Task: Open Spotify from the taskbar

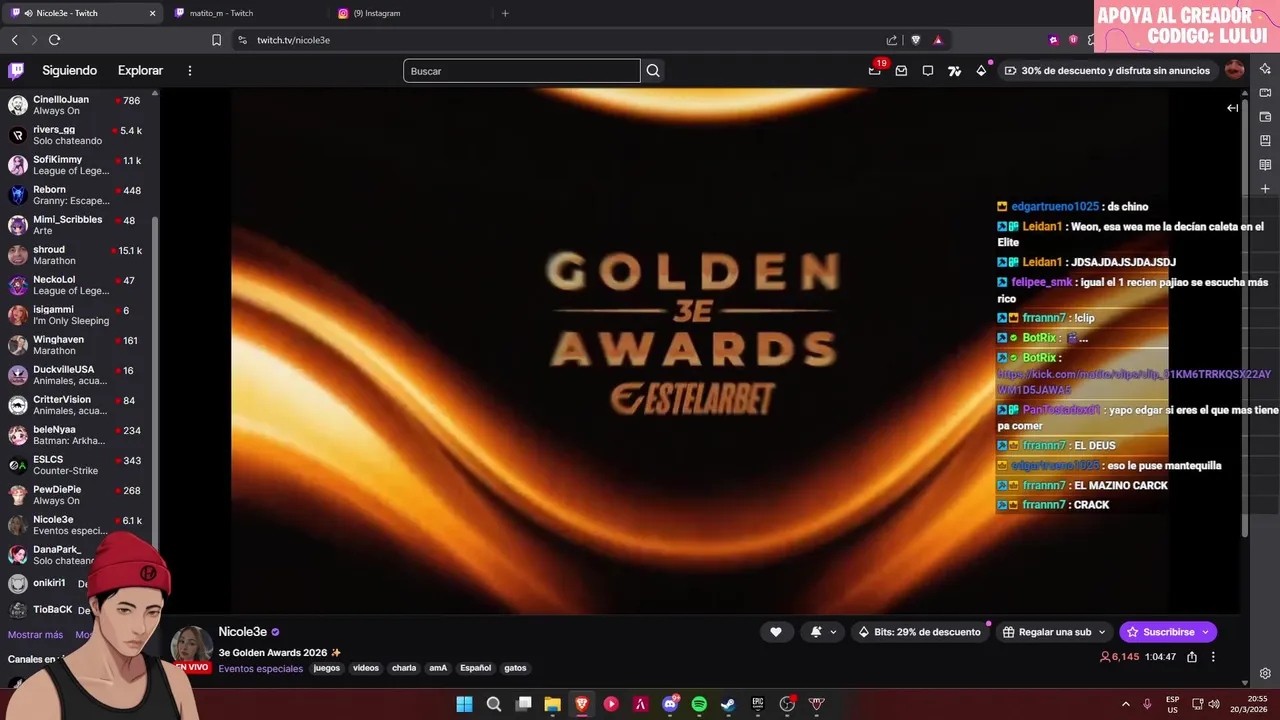Action: coord(699,704)
